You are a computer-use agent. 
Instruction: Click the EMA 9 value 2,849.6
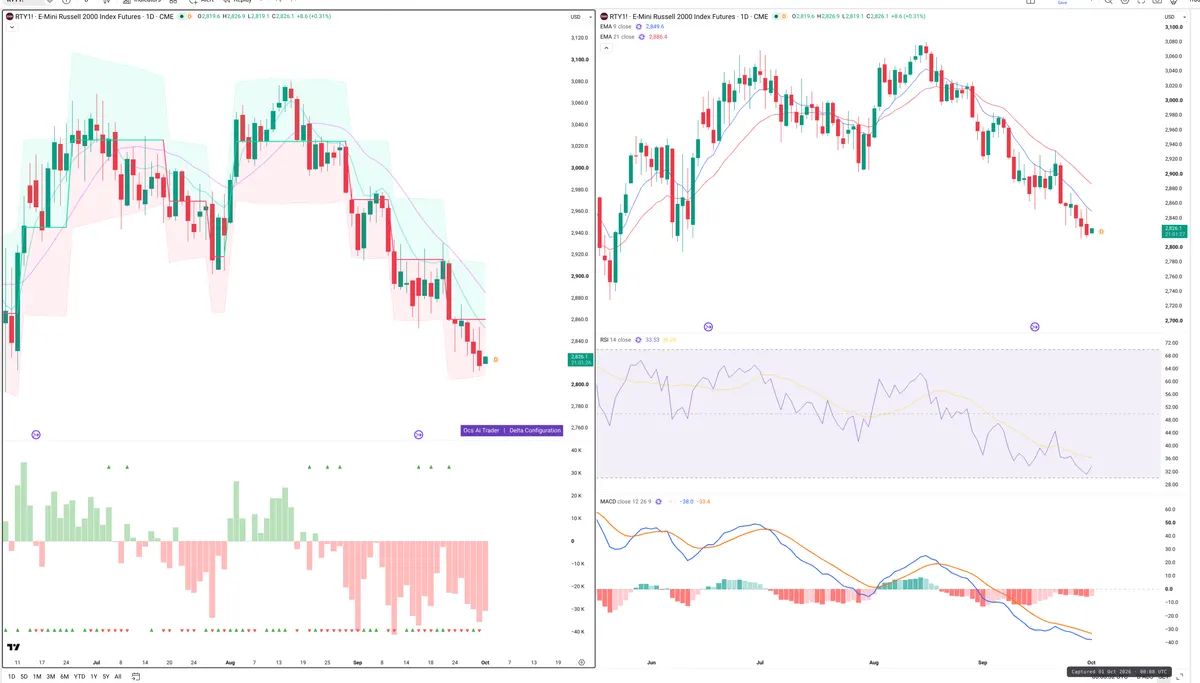point(657,27)
